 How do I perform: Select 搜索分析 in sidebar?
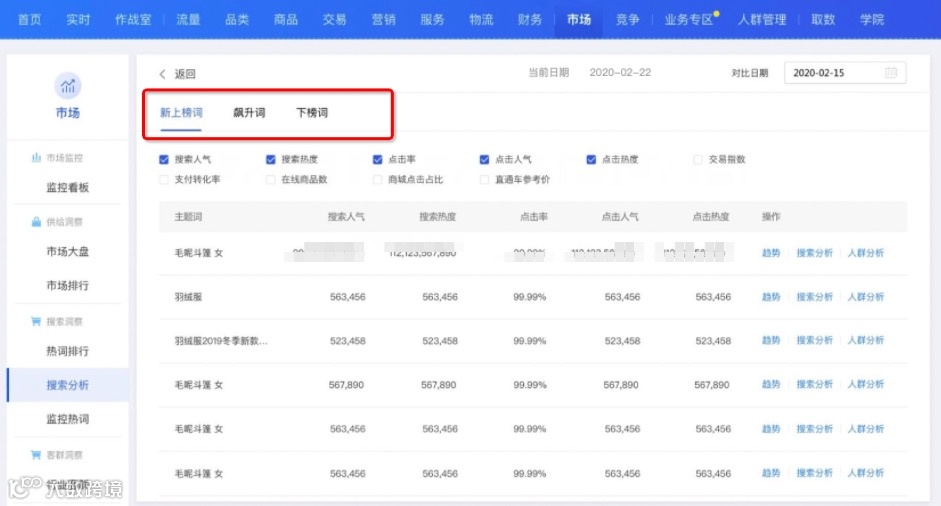[x=68, y=385]
